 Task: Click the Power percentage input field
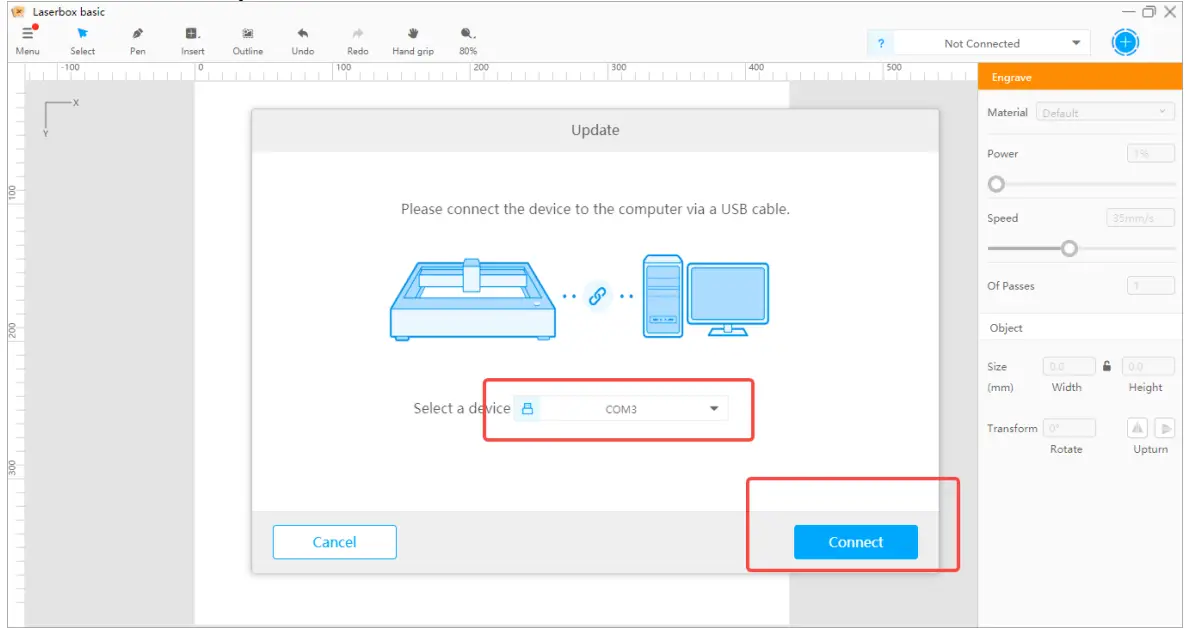coord(1151,153)
